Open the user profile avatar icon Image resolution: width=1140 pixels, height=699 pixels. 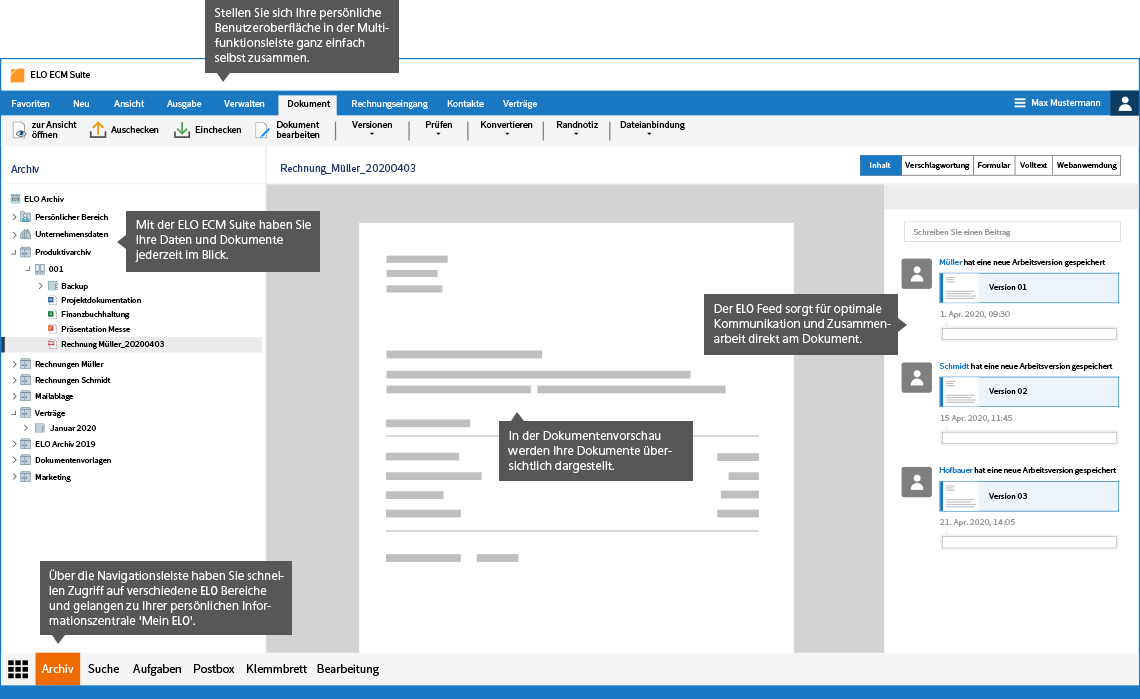tap(1125, 103)
